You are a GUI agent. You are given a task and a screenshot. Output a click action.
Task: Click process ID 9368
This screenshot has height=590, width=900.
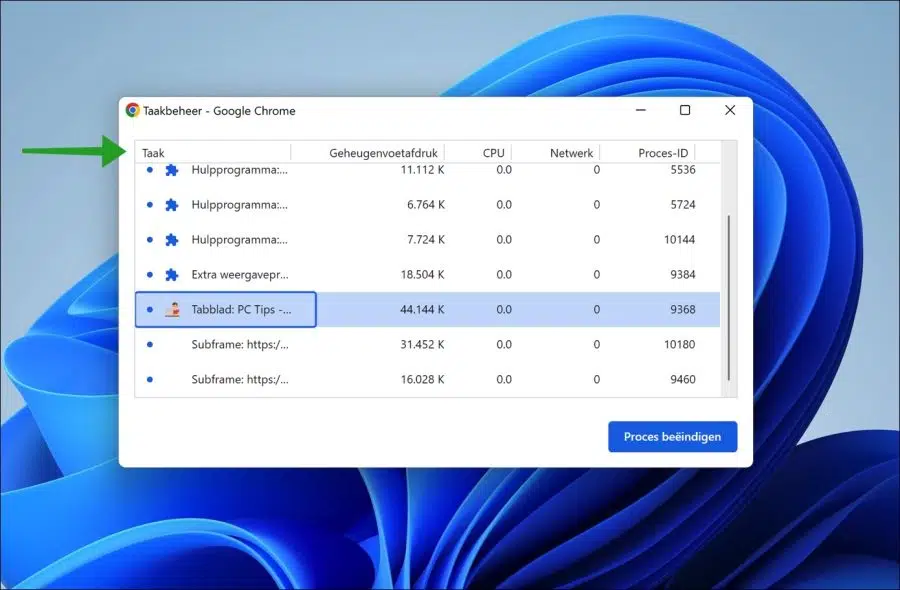[682, 309]
